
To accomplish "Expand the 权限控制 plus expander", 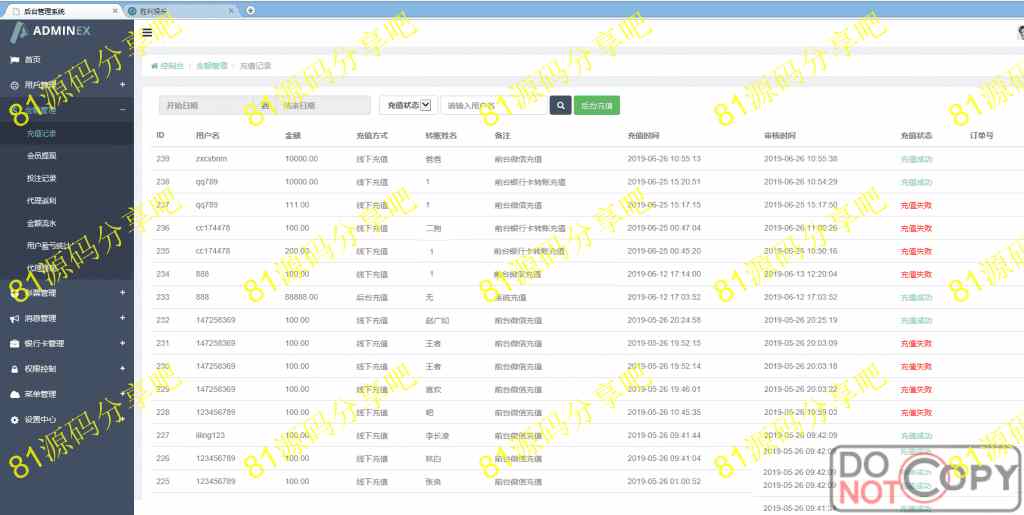I will (x=122, y=369).
